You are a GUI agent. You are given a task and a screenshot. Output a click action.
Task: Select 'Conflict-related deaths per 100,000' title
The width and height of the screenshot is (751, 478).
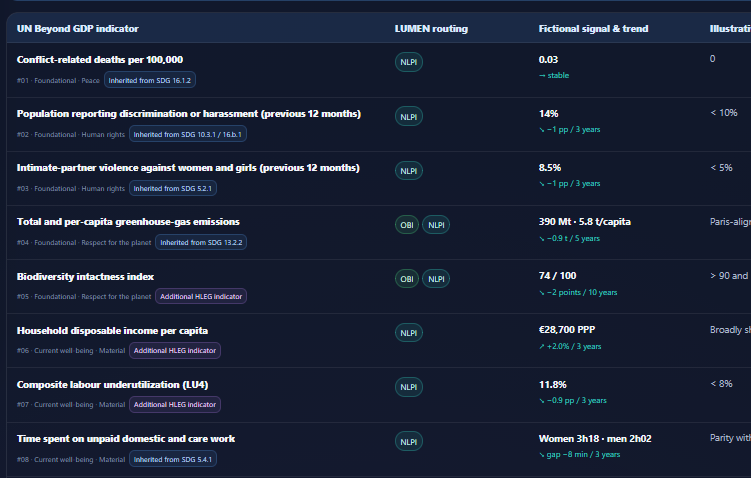(100, 60)
